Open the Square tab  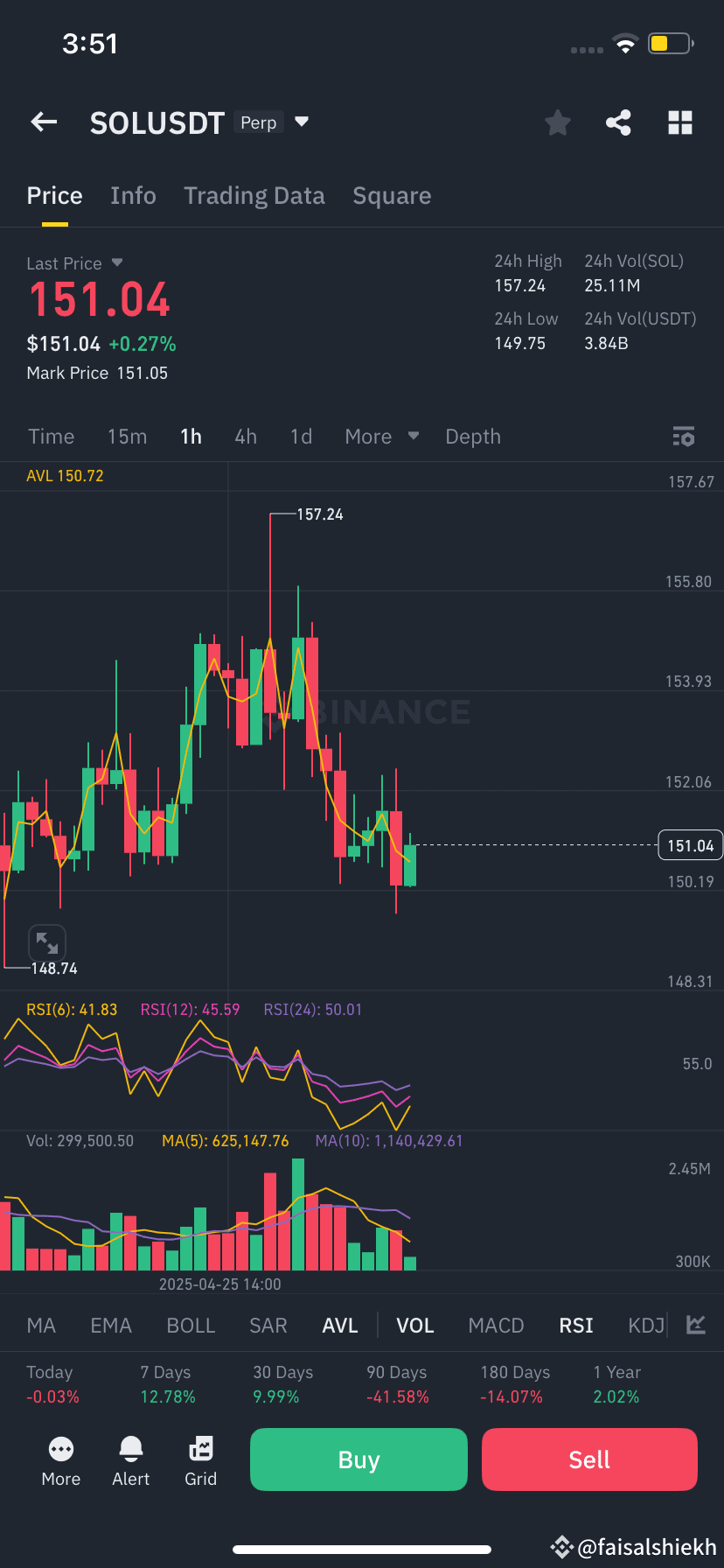[x=392, y=196]
